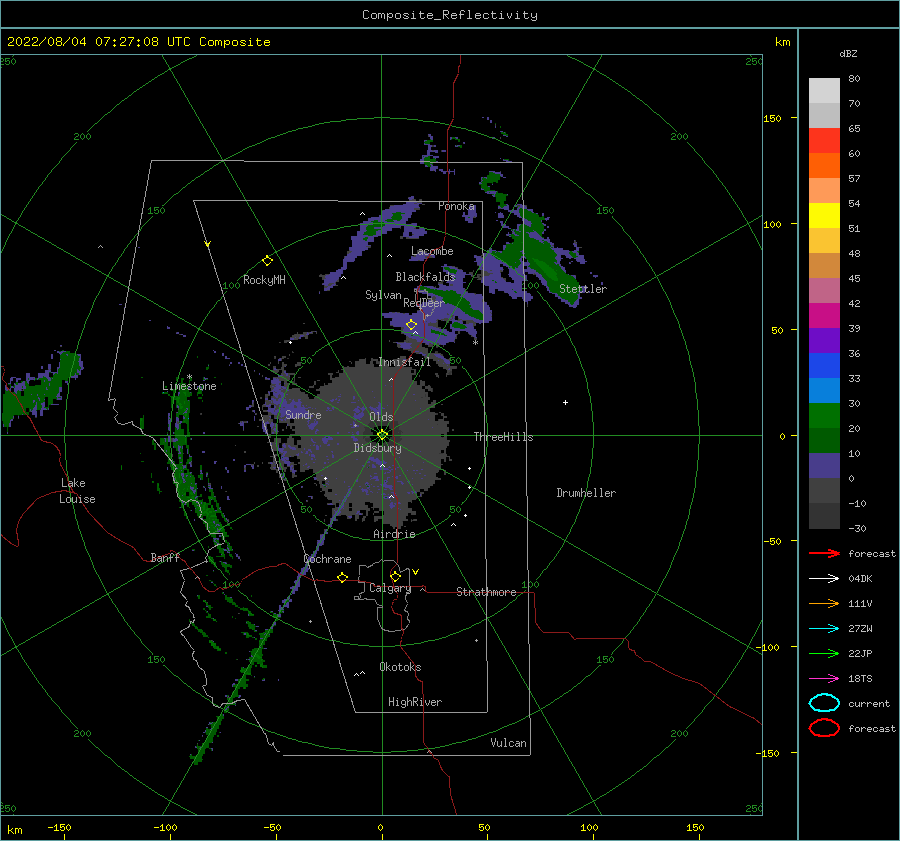This screenshot has width=900, height=841.
Task: Select the orange swatch between 60 and 57 dBZ
Action: coord(824,165)
